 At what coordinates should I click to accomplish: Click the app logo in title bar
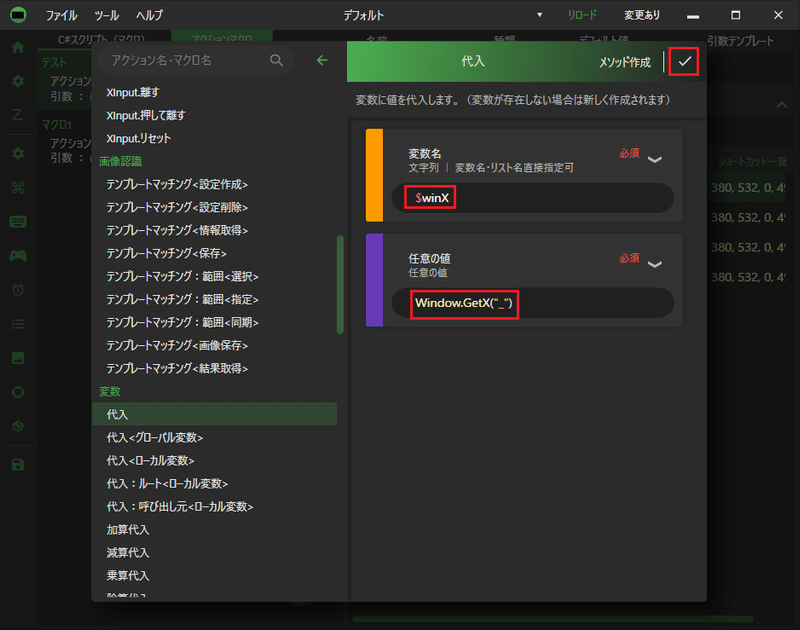18,15
